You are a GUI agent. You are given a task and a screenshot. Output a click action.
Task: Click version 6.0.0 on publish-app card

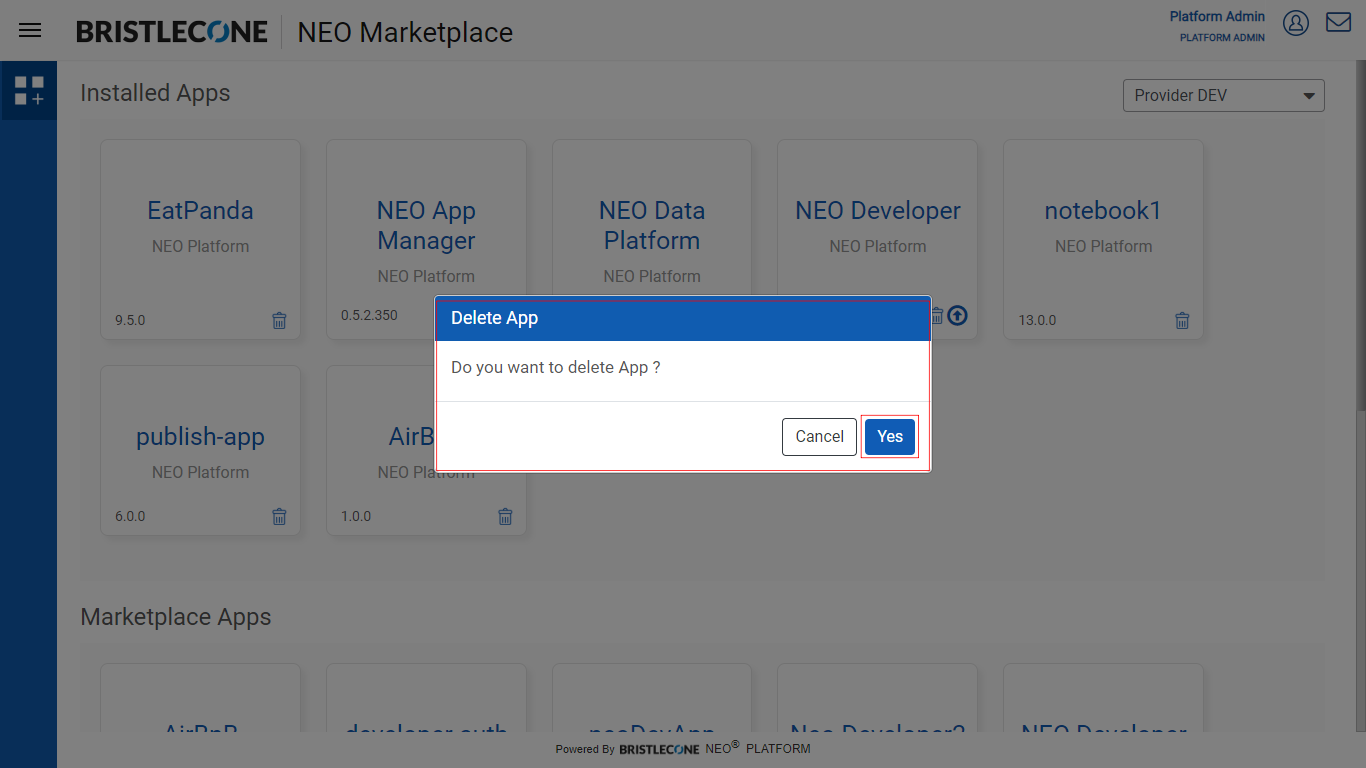coord(130,517)
